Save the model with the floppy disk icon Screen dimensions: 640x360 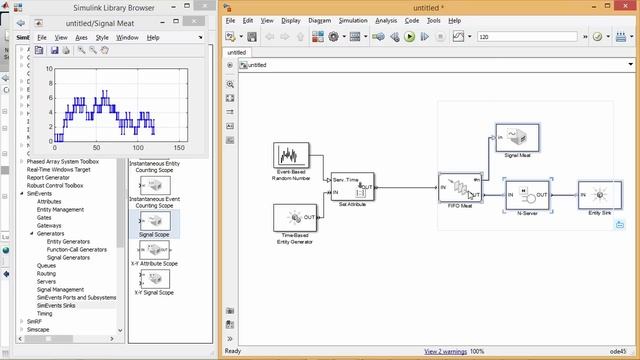coord(252,37)
